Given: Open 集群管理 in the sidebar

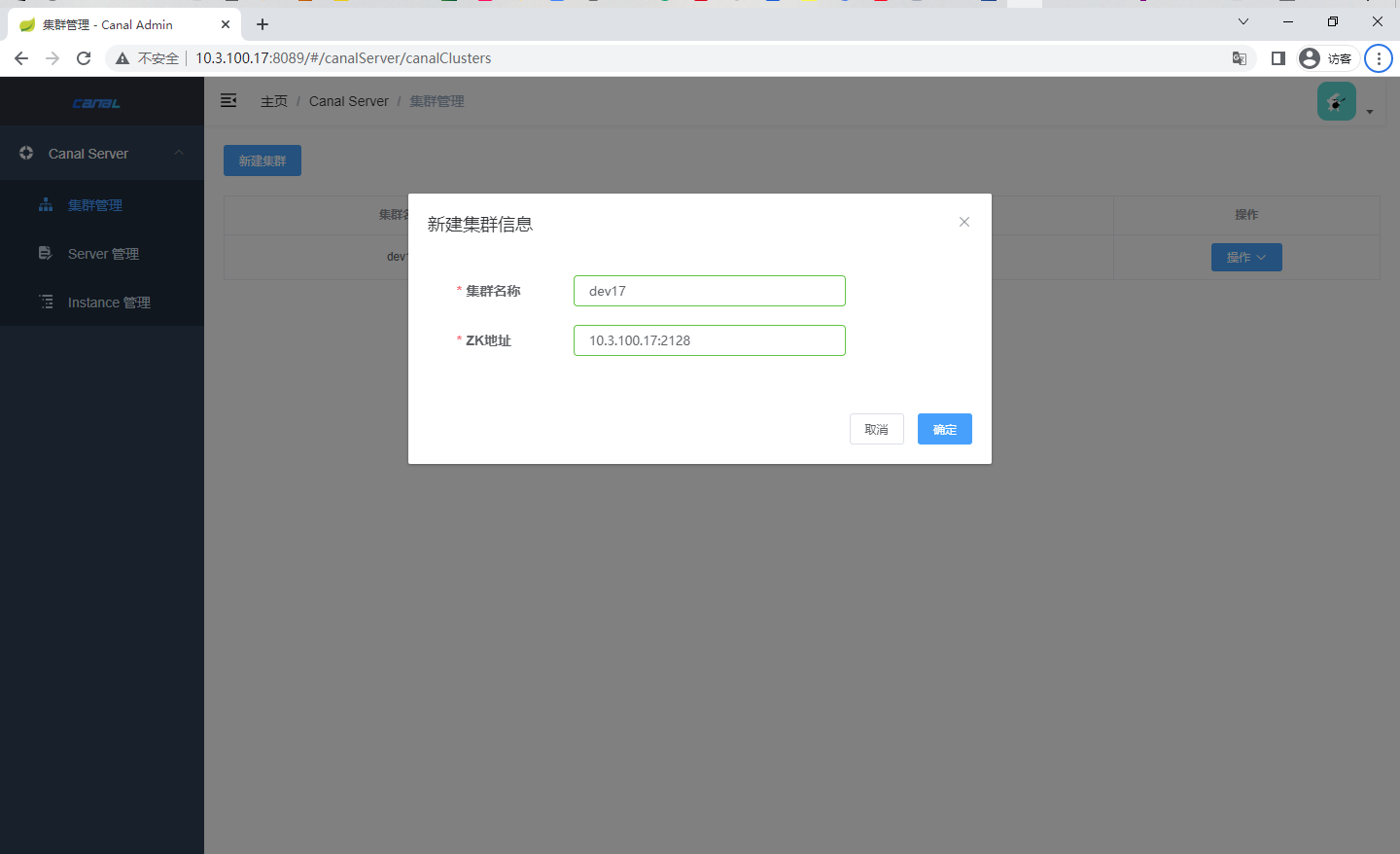Looking at the screenshot, I should click(x=94, y=205).
